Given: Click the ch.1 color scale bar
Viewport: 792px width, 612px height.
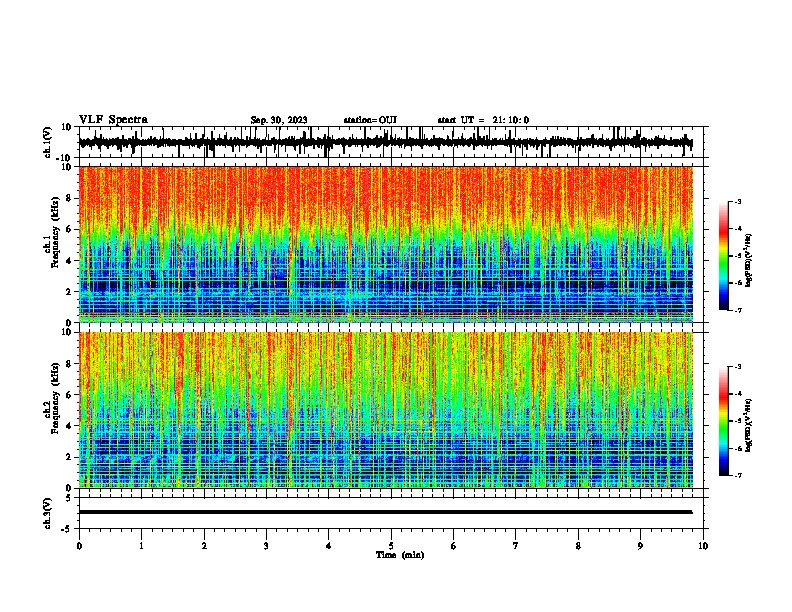Looking at the screenshot, I should click(x=724, y=256).
